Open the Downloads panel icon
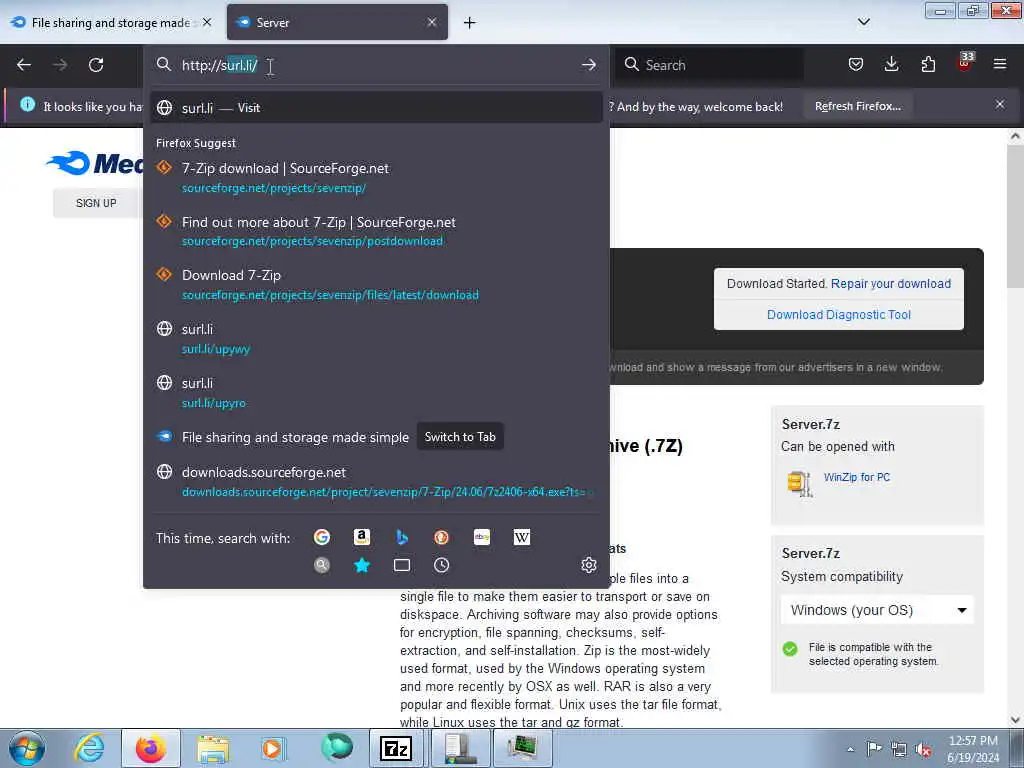 coord(891,64)
